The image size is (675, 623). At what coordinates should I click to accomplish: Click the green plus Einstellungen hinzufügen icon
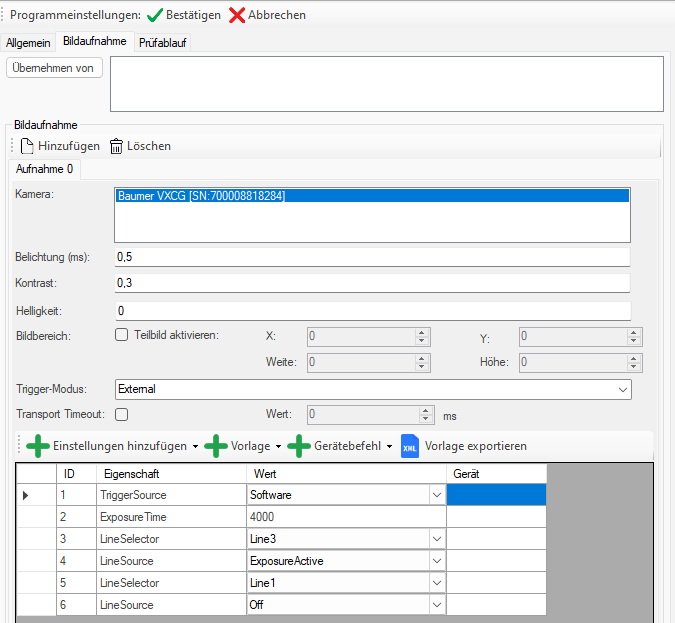[x=38, y=446]
